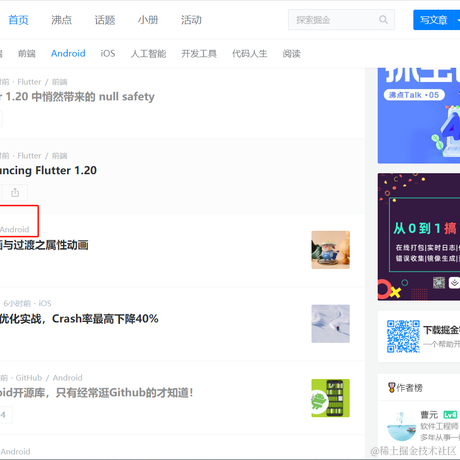
Task: Open the pig figurine article thumbnail
Action: point(330,250)
